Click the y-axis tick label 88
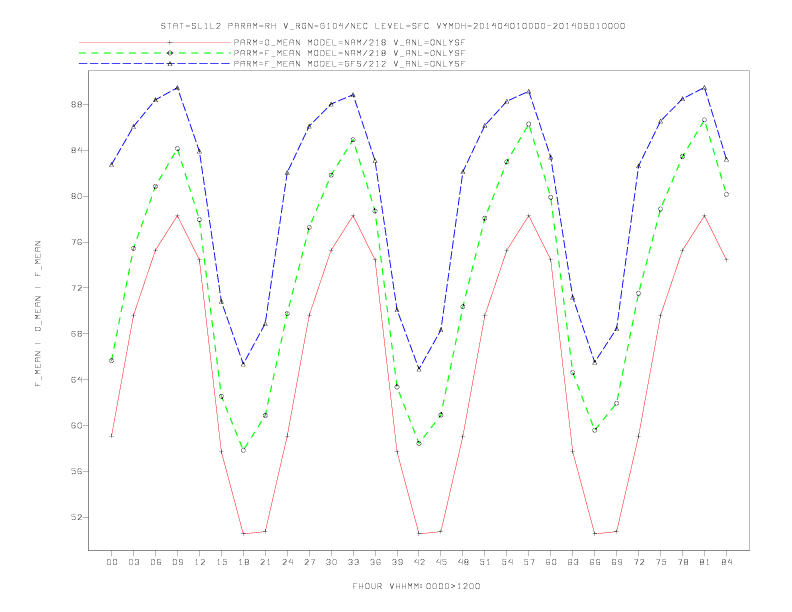Viewport: 792px width, 612px height. tap(77, 105)
